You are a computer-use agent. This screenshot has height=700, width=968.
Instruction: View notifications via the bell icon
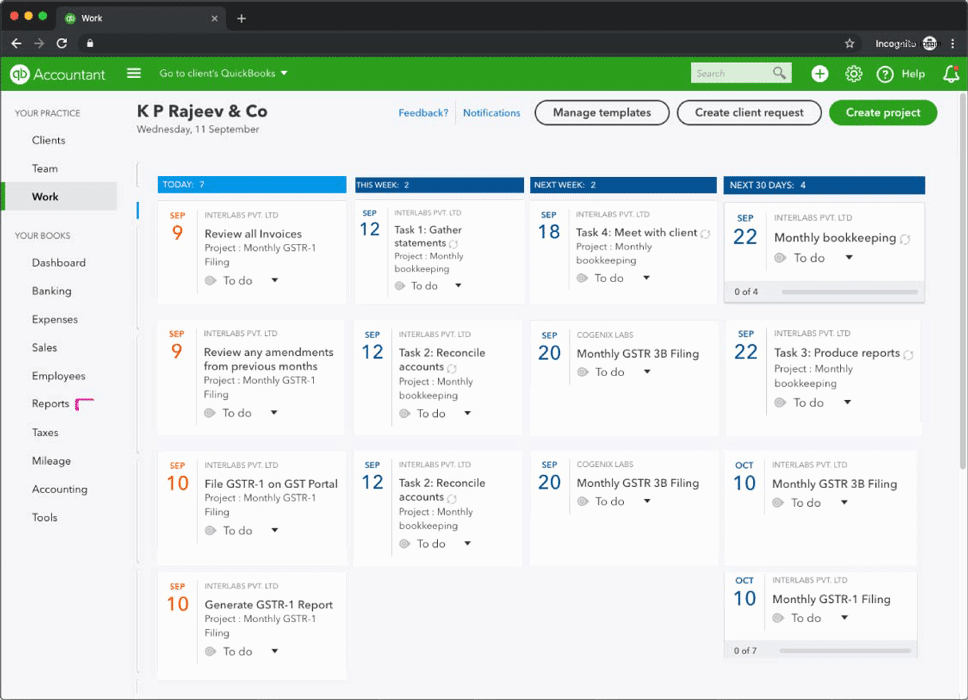[x=951, y=74]
